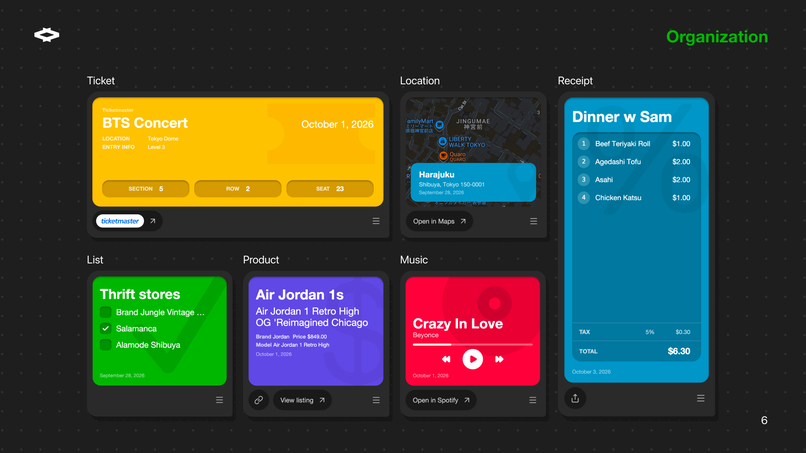Image resolution: width=806 pixels, height=453 pixels.
Task: Open the List card hamburger menu
Action: pos(219,400)
